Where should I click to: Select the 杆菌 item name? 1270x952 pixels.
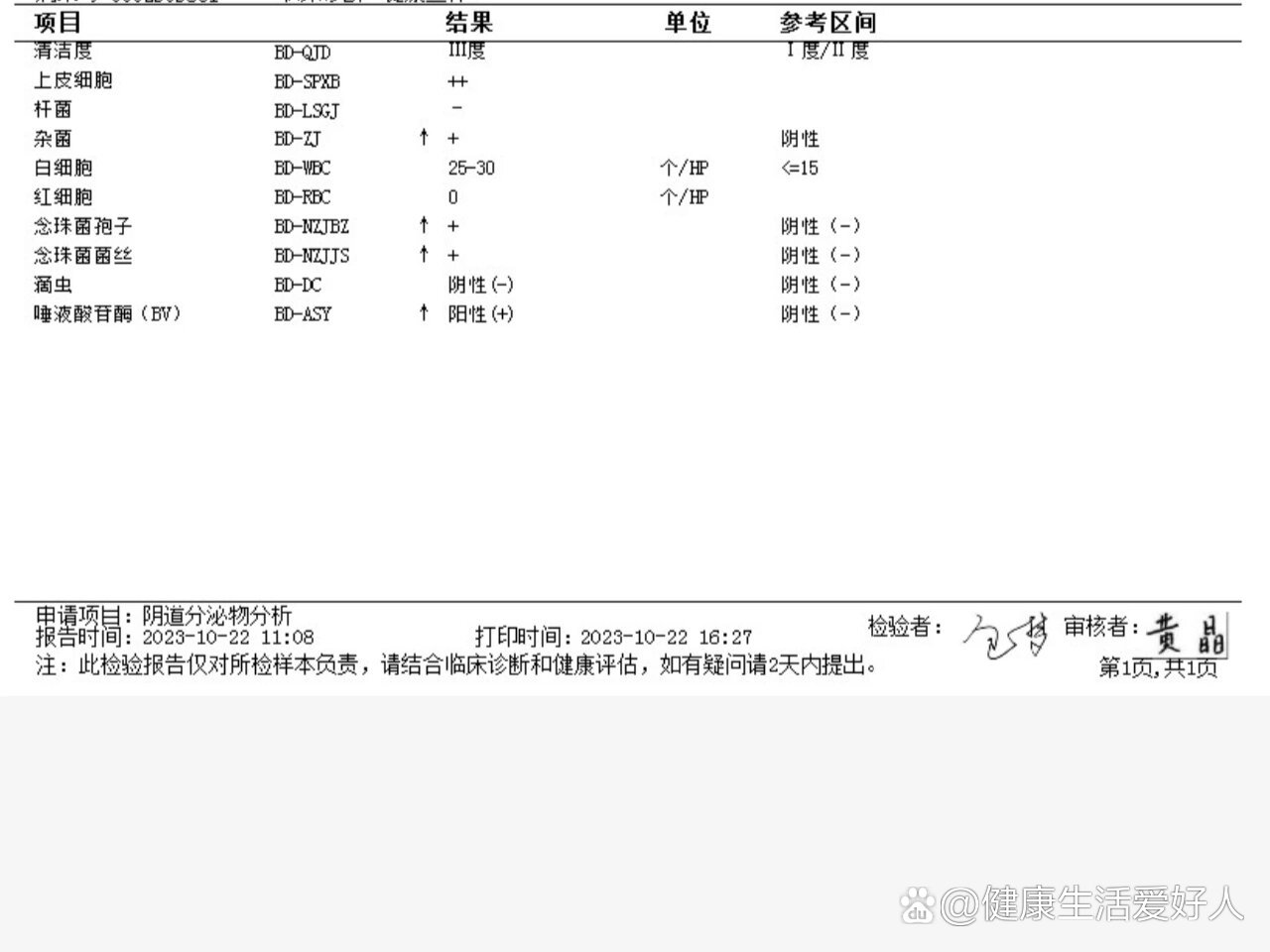53,109
